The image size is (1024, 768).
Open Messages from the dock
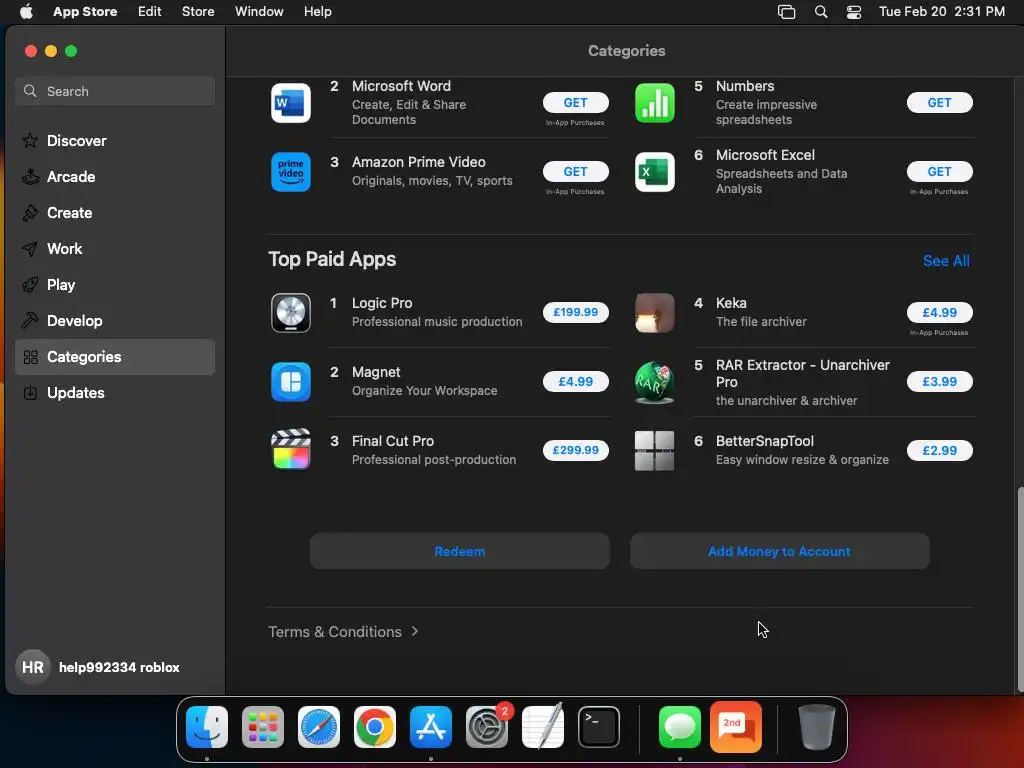tap(680, 727)
